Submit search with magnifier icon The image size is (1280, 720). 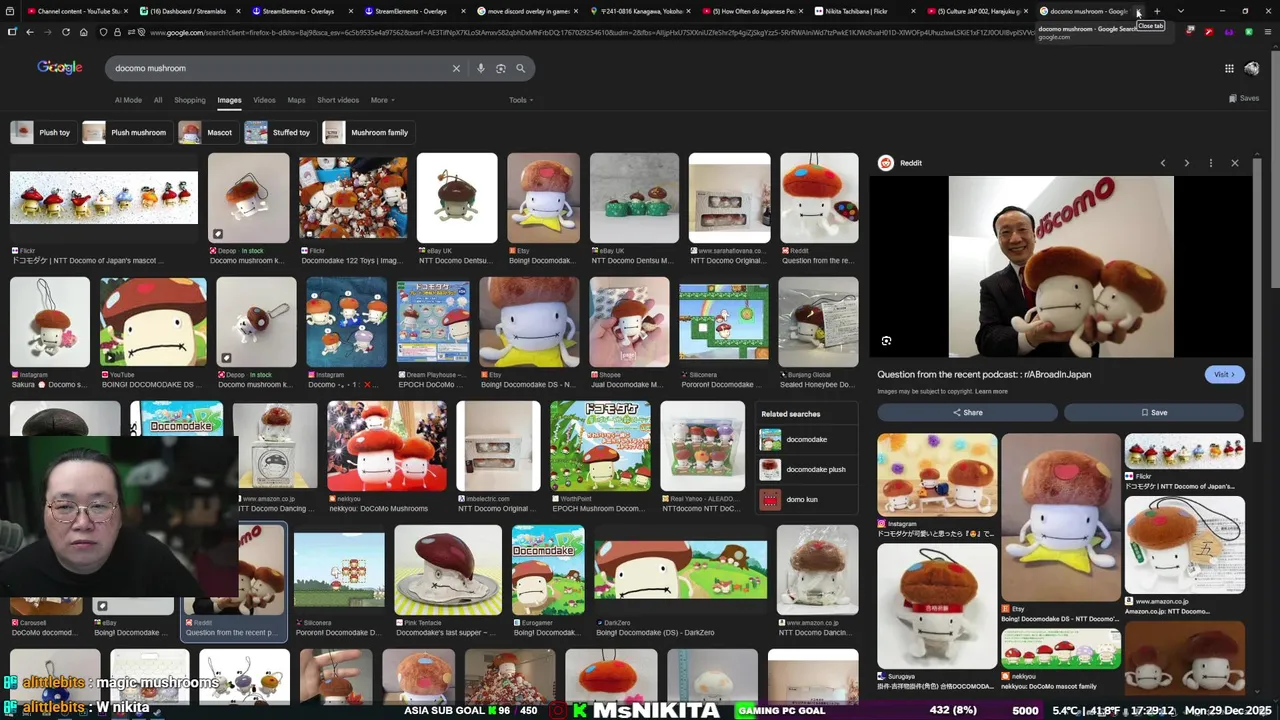pyautogui.click(x=521, y=68)
